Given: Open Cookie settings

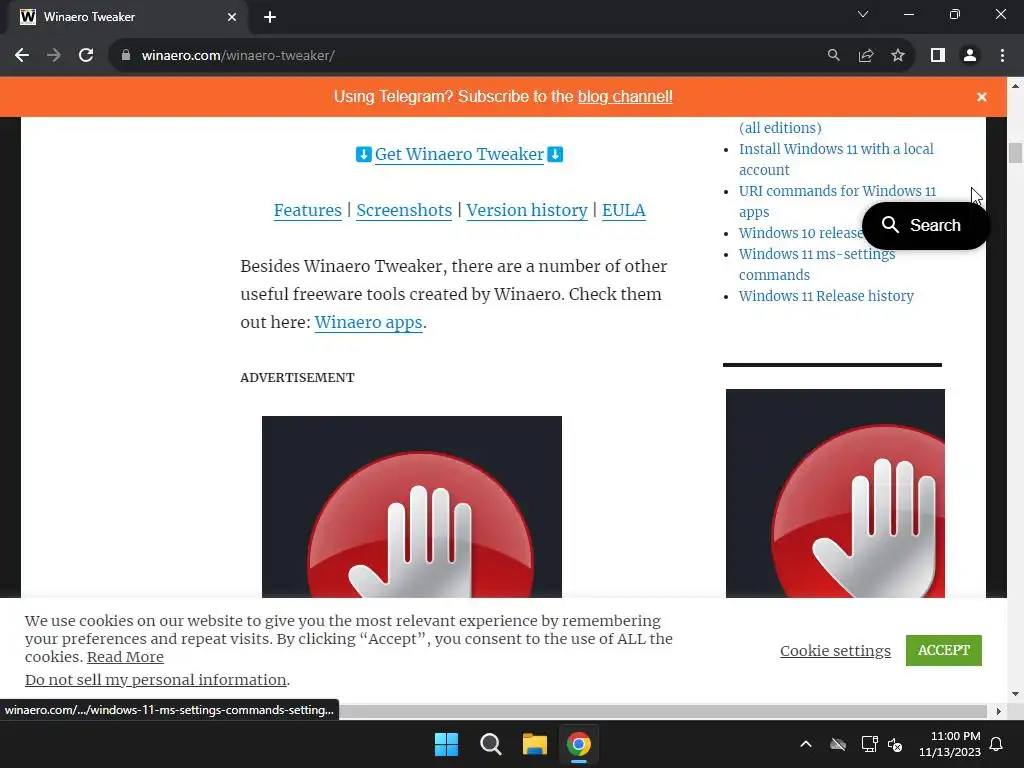Looking at the screenshot, I should (835, 650).
